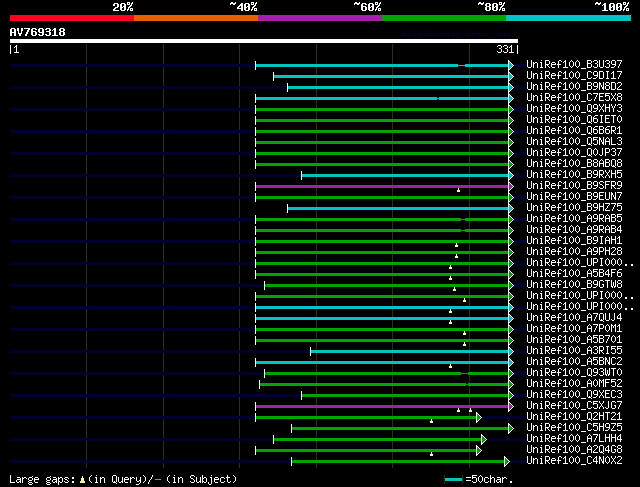Click the cyan 50char scale bar in the legend
This screenshot has width=640, height=487.
[453, 480]
